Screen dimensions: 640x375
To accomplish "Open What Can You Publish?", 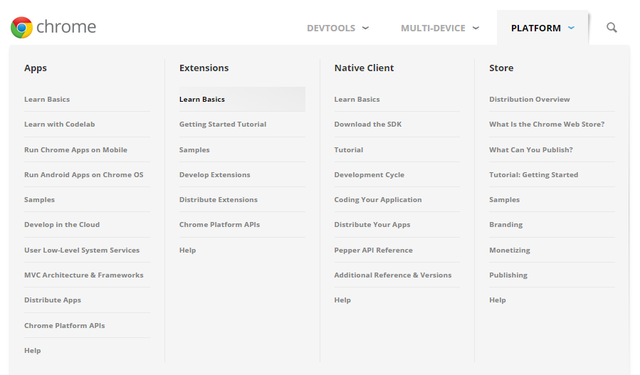I will 531,150.
